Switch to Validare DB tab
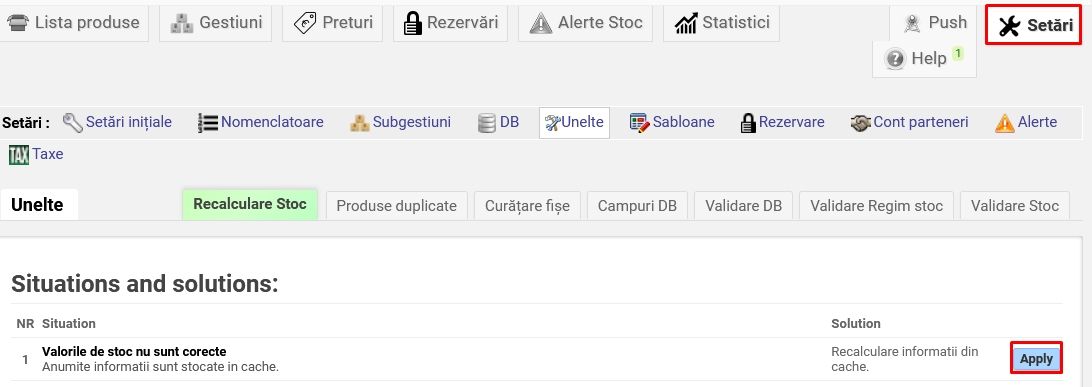Viewport: 1092px width, 387px height. tap(743, 206)
